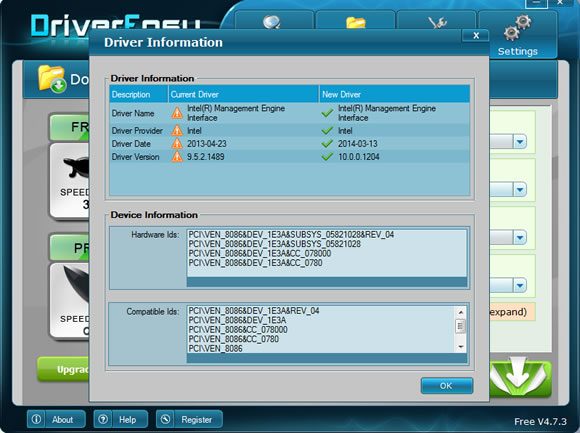Select the Description column header

[x=139, y=94]
